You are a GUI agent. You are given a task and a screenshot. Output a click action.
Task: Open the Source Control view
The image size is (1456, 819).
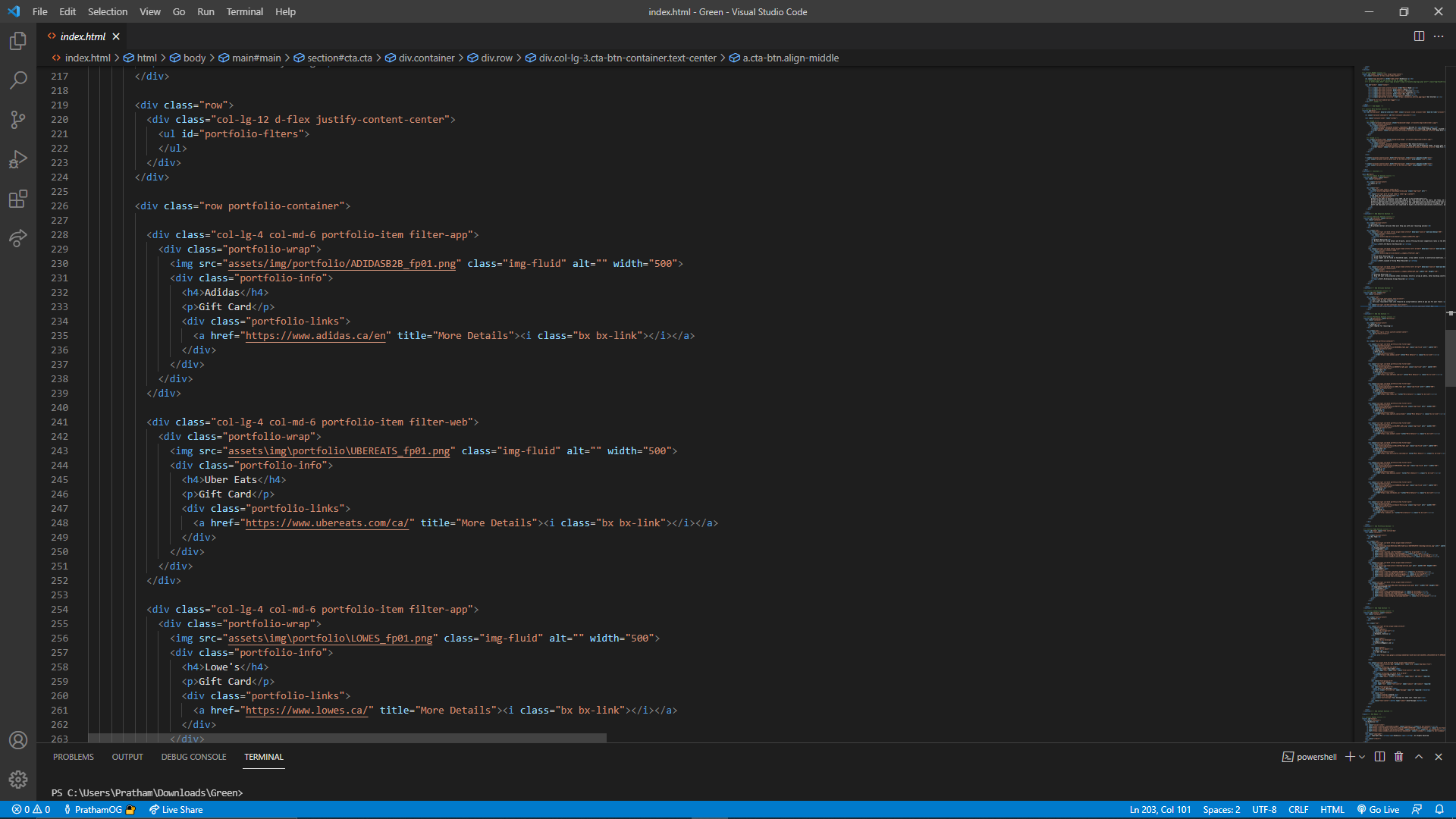click(18, 120)
